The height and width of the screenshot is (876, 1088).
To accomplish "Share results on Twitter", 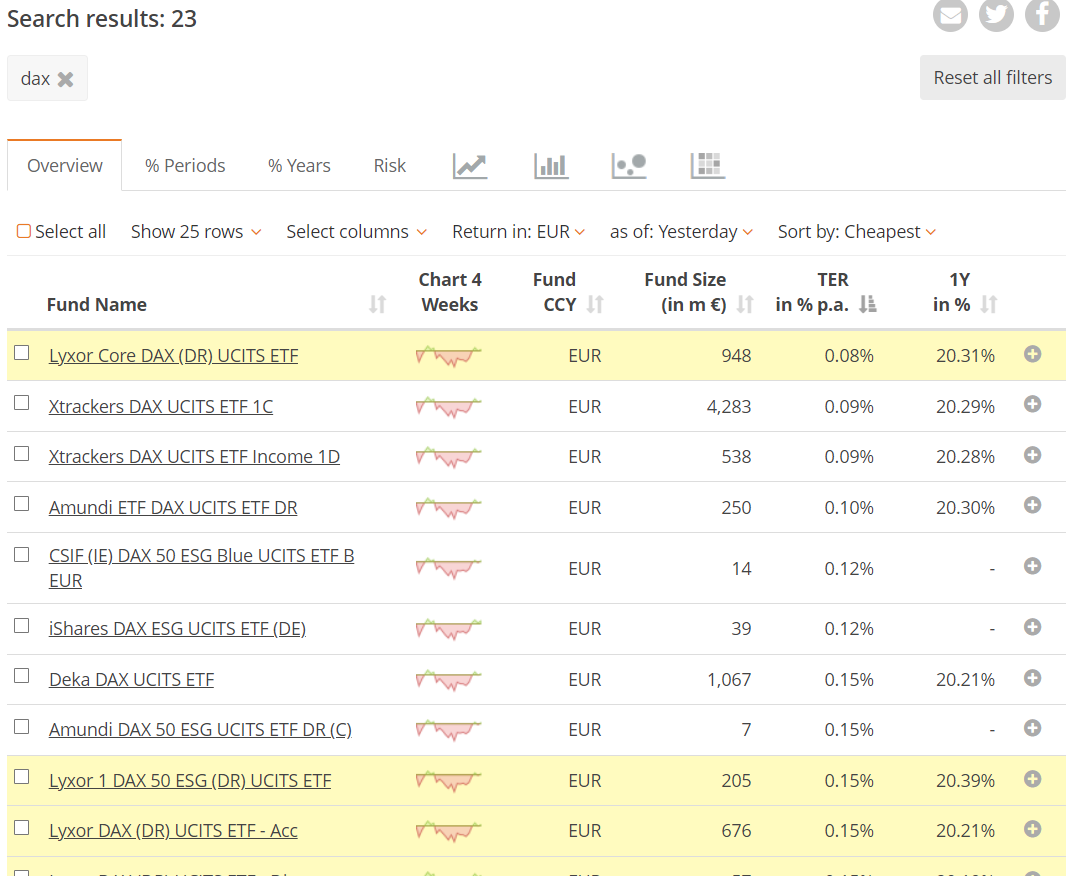I will [996, 15].
